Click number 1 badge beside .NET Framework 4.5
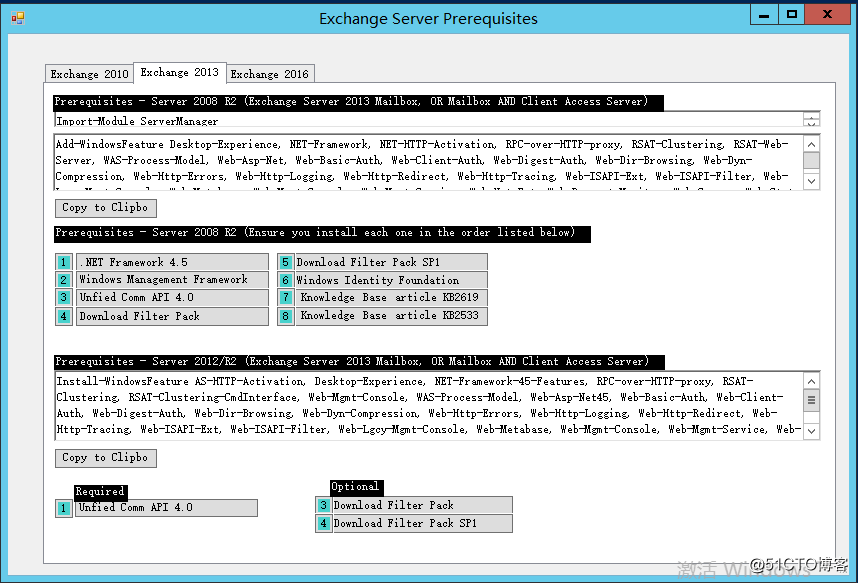 pyautogui.click(x=64, y=262)
